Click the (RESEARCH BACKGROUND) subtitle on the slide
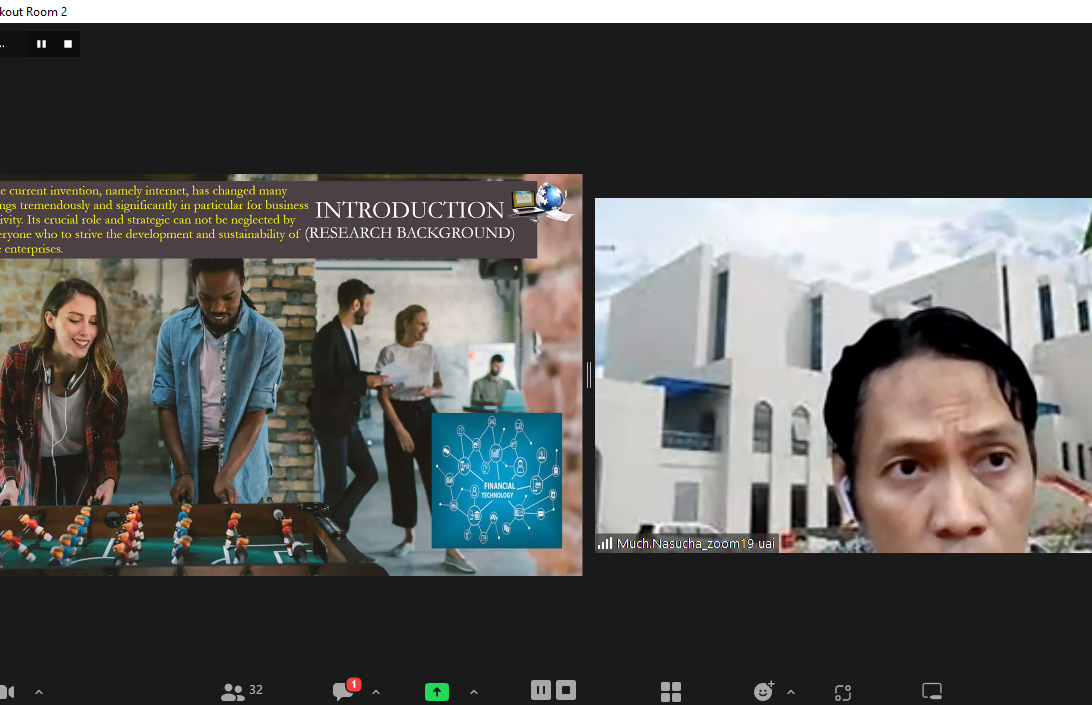The height and width of the screenshot is (705, 1092). tap(410, 233)
